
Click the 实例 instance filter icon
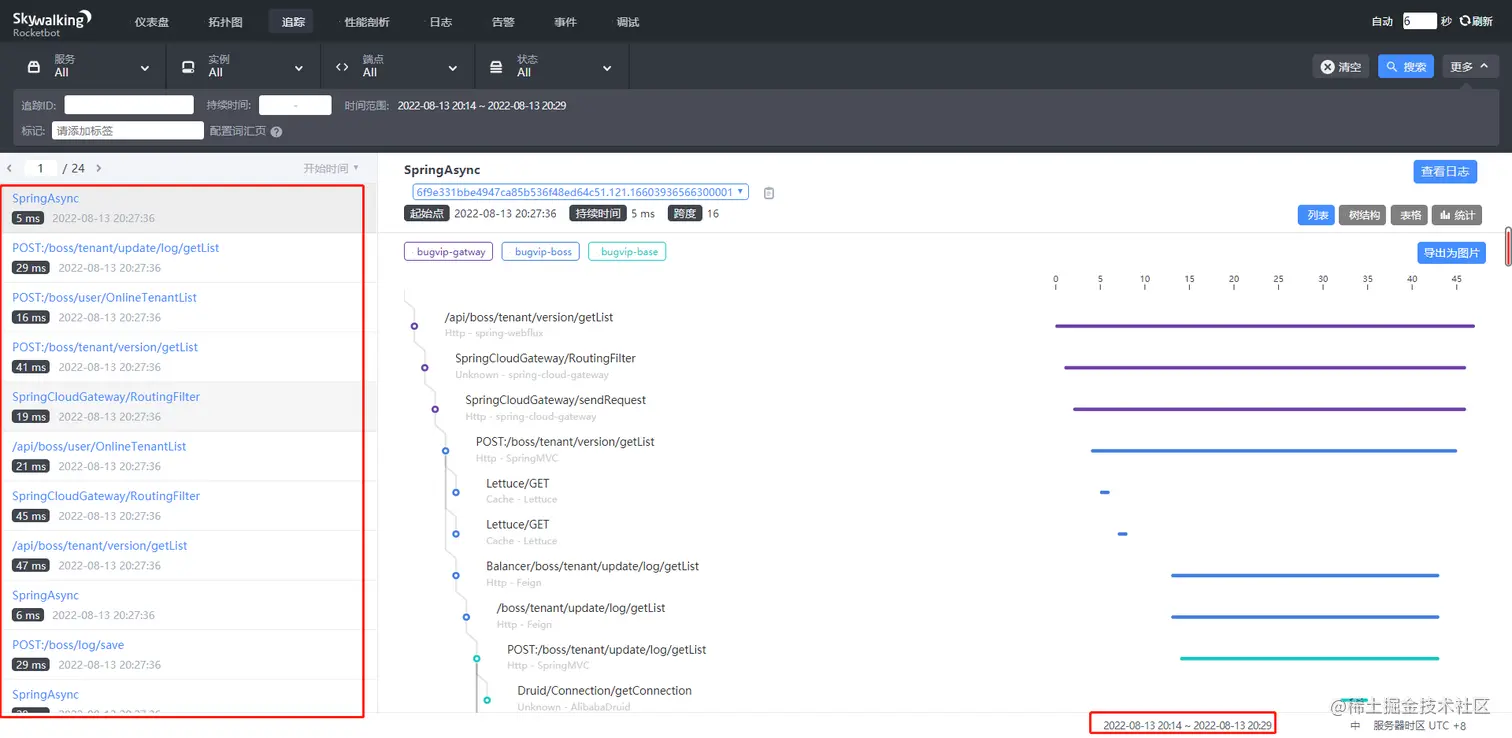click(188, 67)
